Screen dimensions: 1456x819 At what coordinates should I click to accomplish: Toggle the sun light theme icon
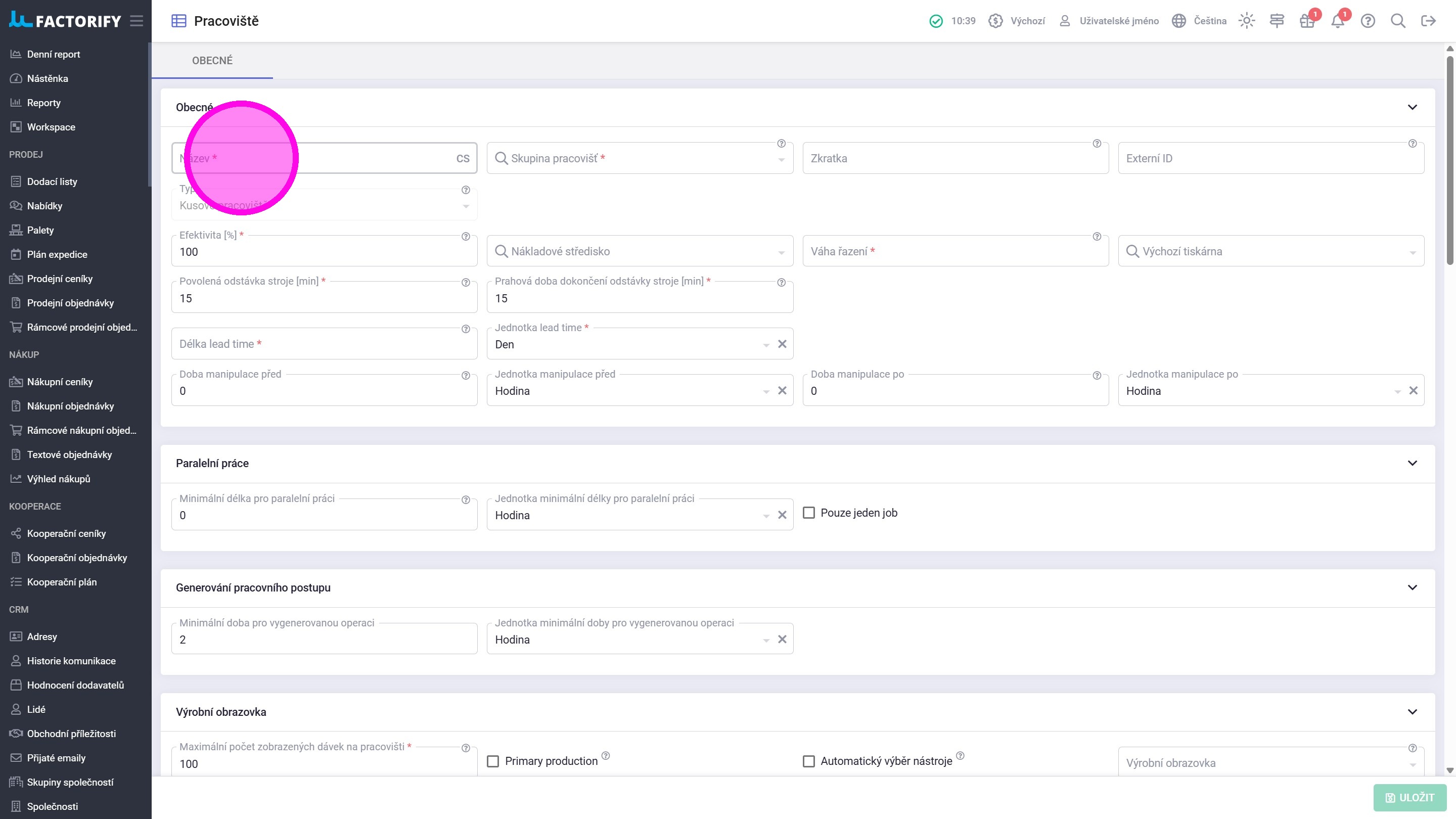[1246, 21]
